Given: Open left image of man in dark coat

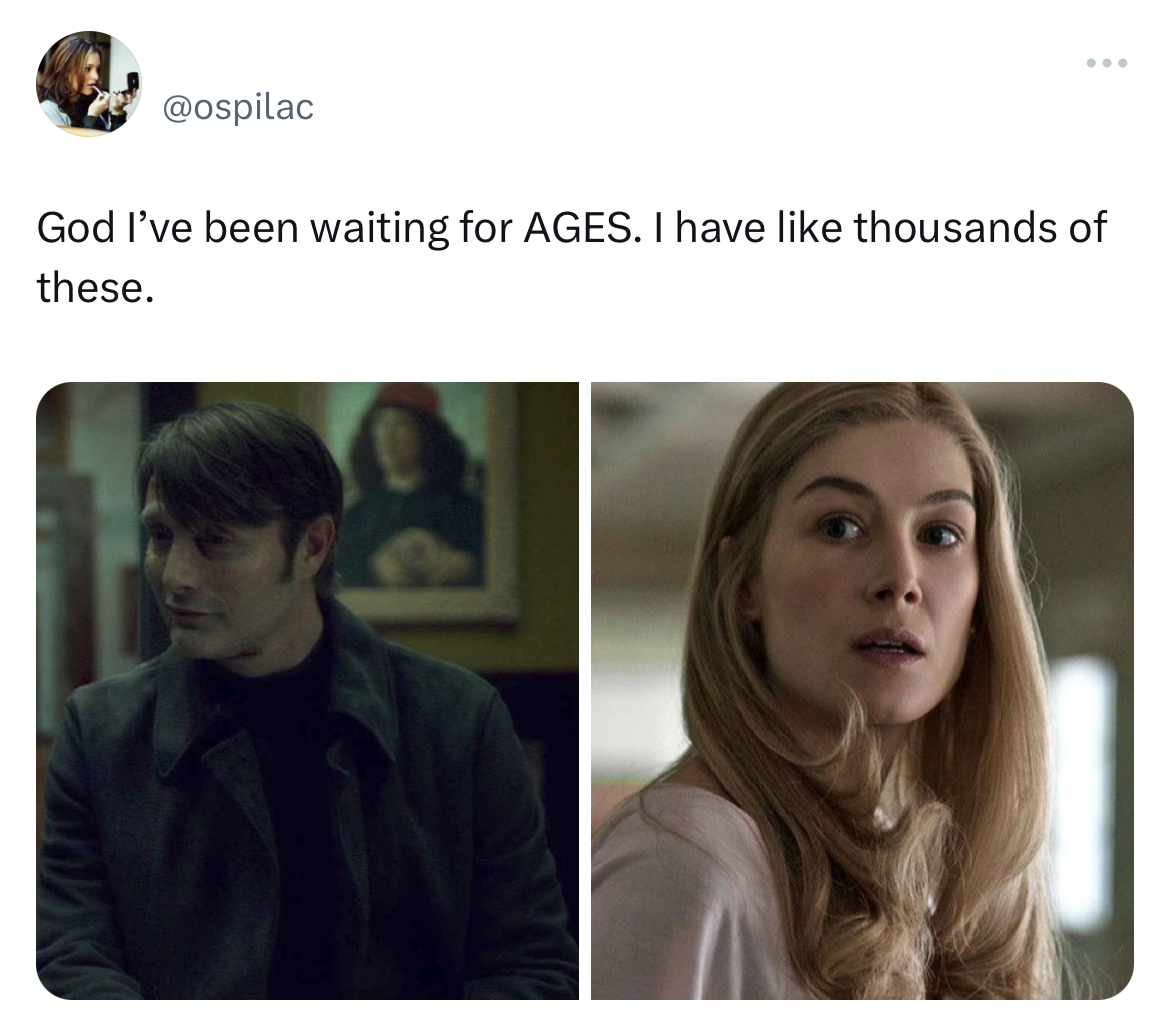Looking at the screenshot, I should [x=307, y=690].
